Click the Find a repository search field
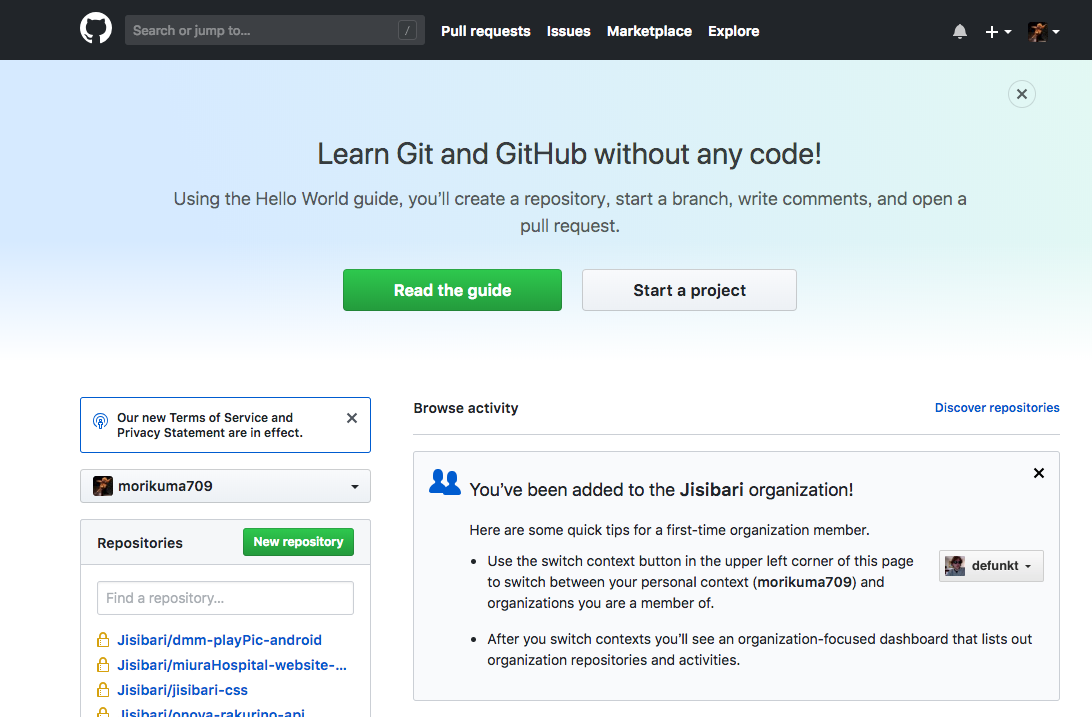 coord(225,598)
